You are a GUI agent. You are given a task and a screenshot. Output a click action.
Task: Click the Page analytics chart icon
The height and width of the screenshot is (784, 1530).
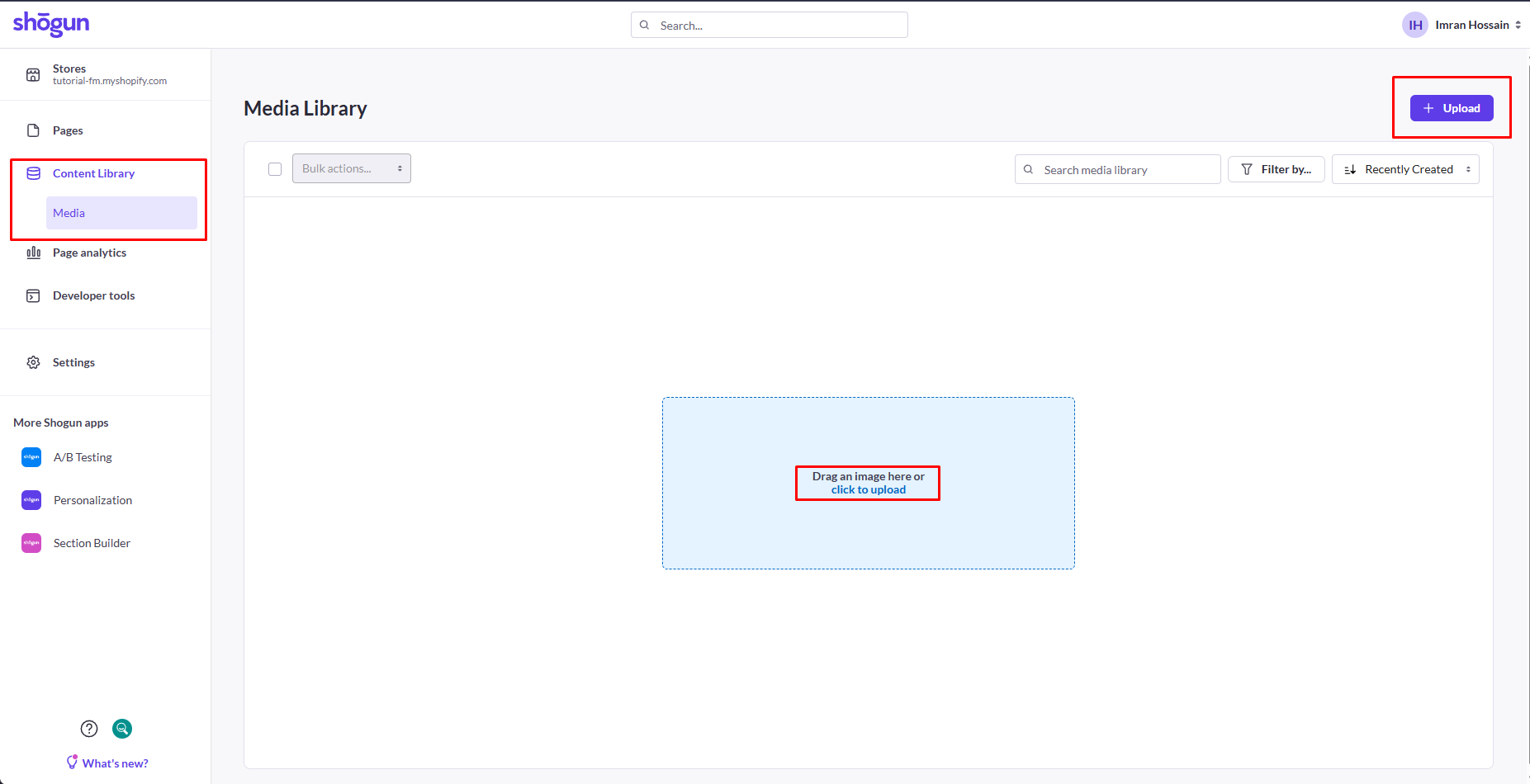click(33, 253)
